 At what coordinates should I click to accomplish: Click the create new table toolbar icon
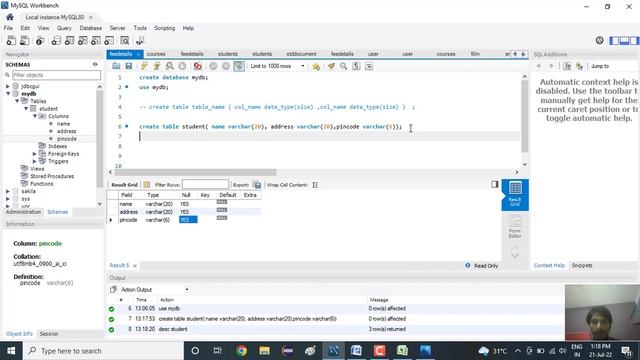click(x=69, y=40)
